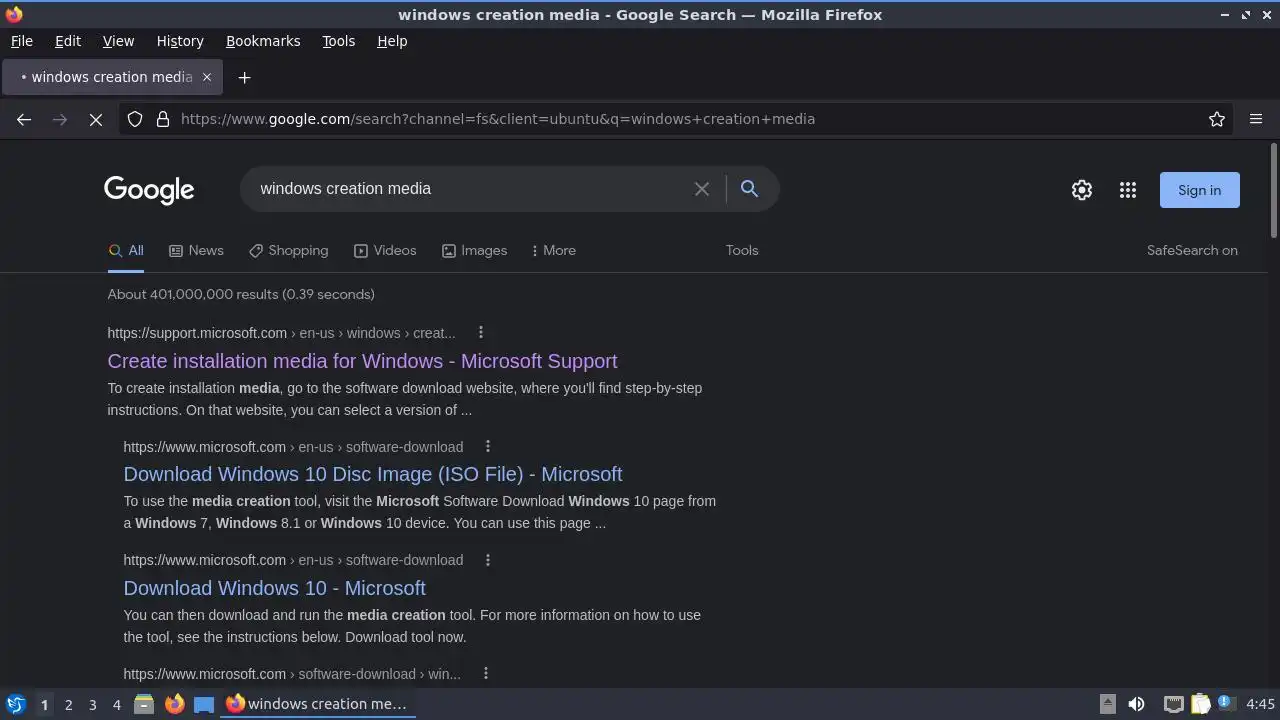Open SafeSearch on settings
The image size is (1280, 720).
point(1192,250)
